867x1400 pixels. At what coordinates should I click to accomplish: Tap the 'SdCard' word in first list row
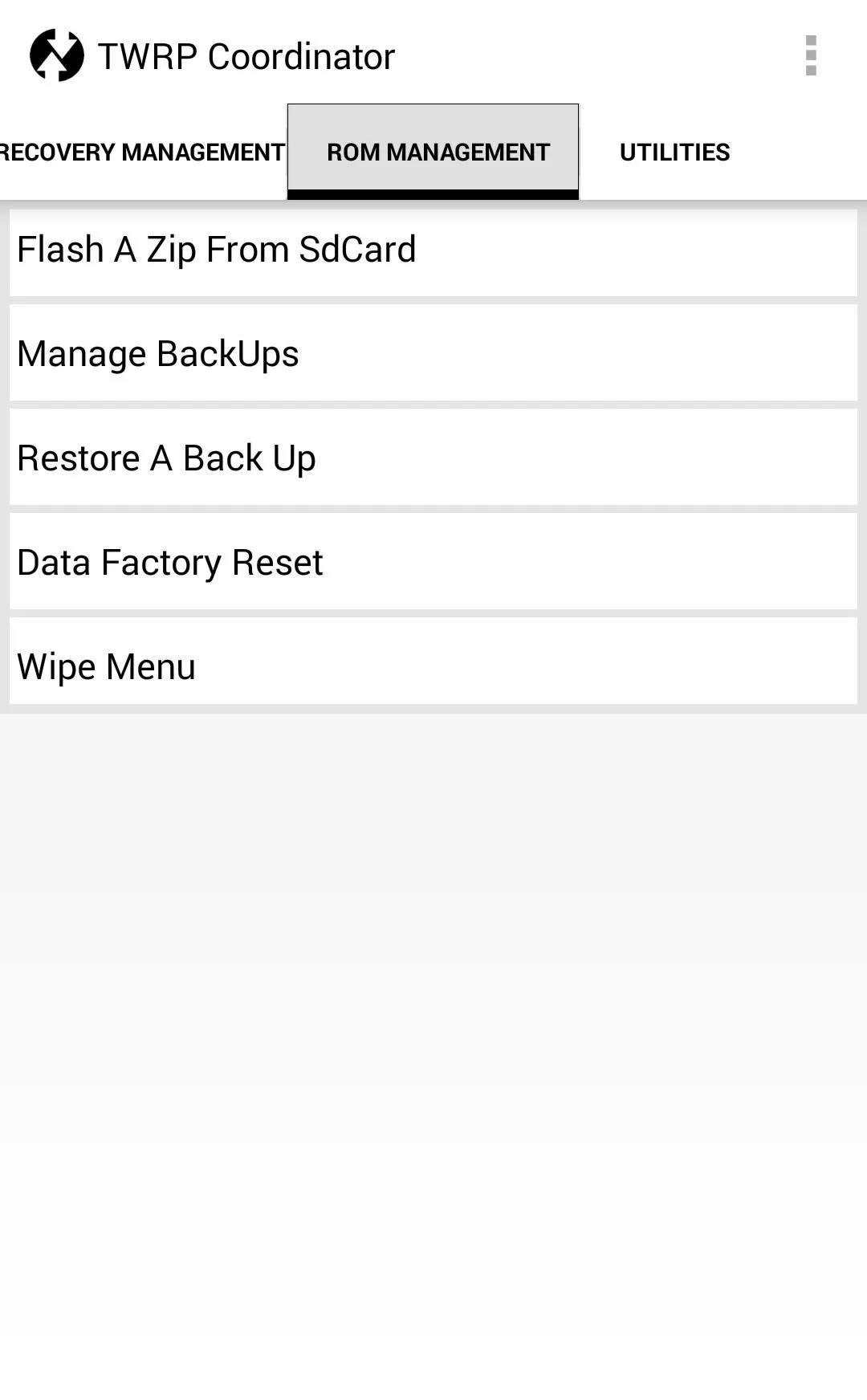click(357, 249)
